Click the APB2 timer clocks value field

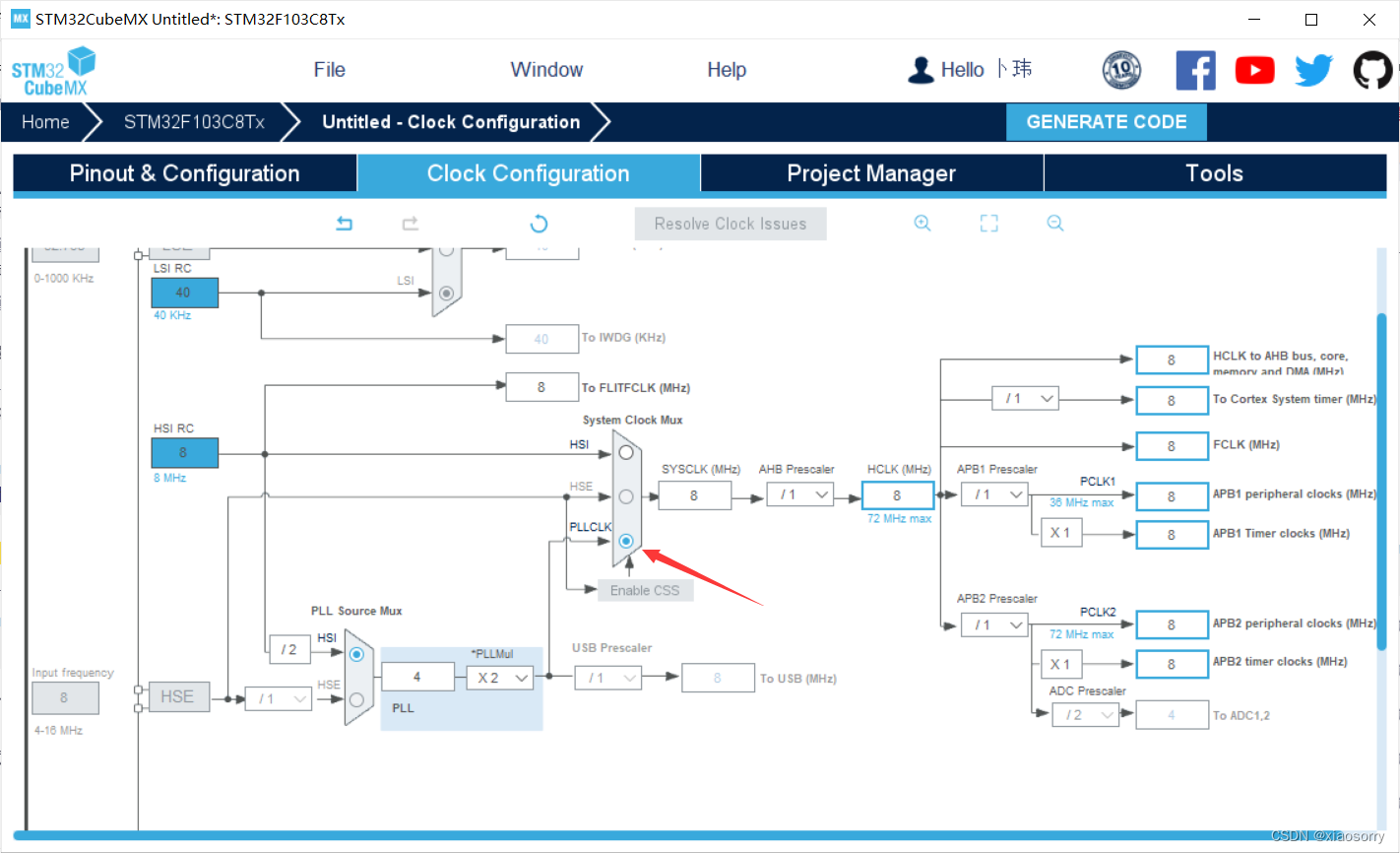point(1172,664)
